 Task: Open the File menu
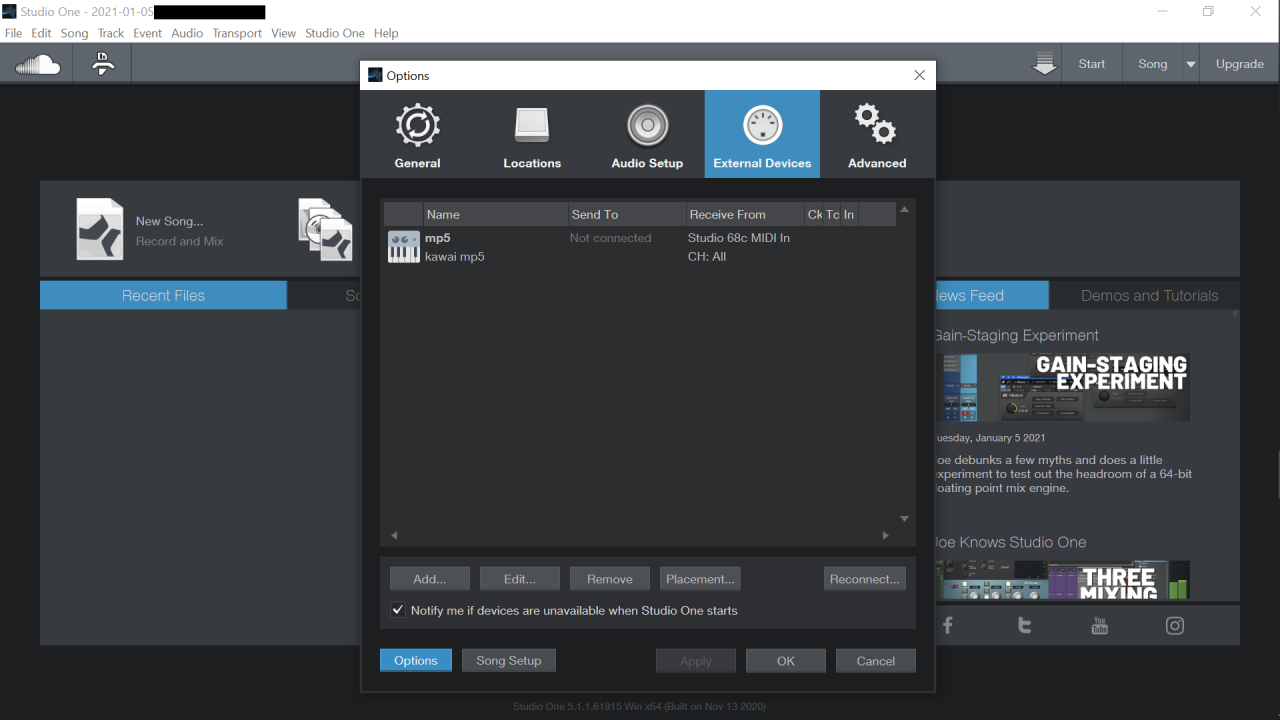(x=13, y=33)
